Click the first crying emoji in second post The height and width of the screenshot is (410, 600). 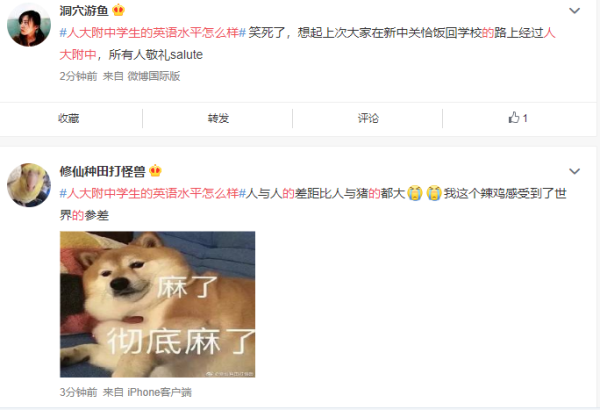tap(415, 193)
